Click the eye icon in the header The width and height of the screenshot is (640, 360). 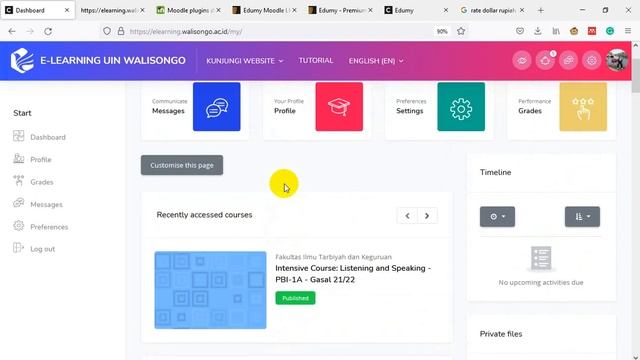pos(522,61)
